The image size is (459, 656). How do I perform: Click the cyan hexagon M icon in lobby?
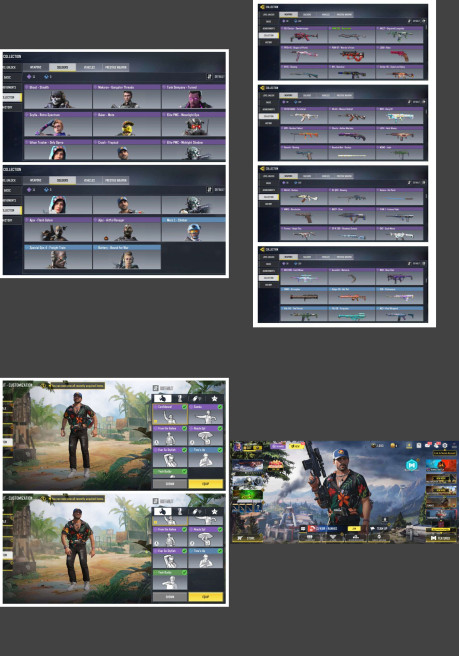point(412,465)
